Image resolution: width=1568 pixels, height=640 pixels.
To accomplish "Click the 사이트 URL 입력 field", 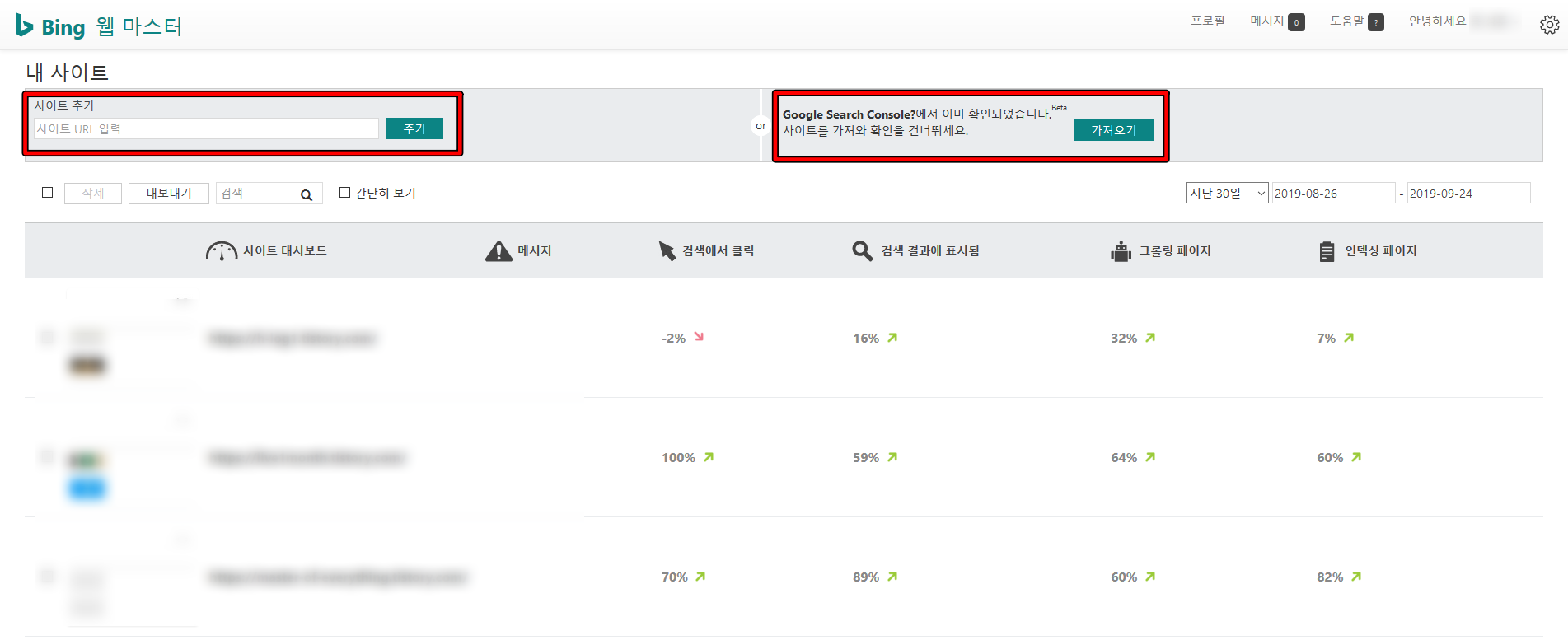I will pyautogui.click(x=206, y=128).
